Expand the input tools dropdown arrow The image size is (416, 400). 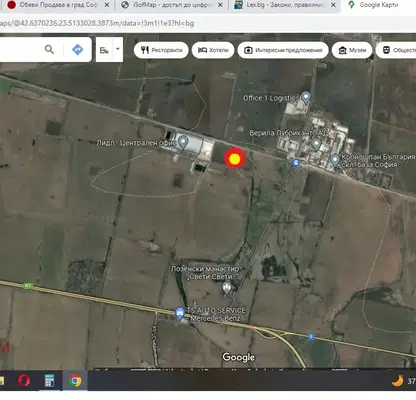pyautogui.click(x=118, y=49)
